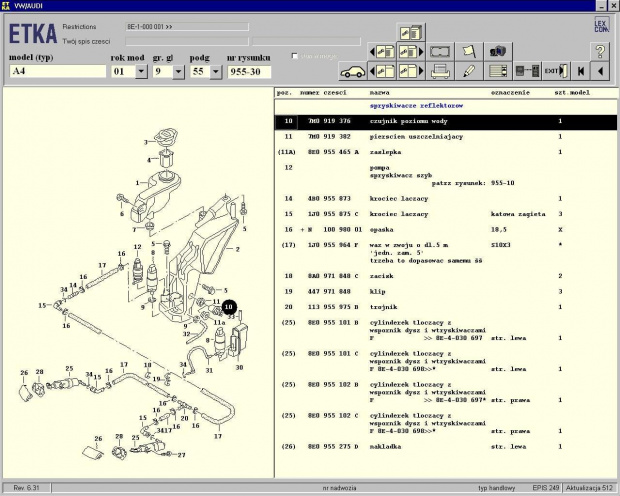This screenshot has width=620, height=496.
Task: Select row 20 trojnik
Action: click(x=446, y=307)
